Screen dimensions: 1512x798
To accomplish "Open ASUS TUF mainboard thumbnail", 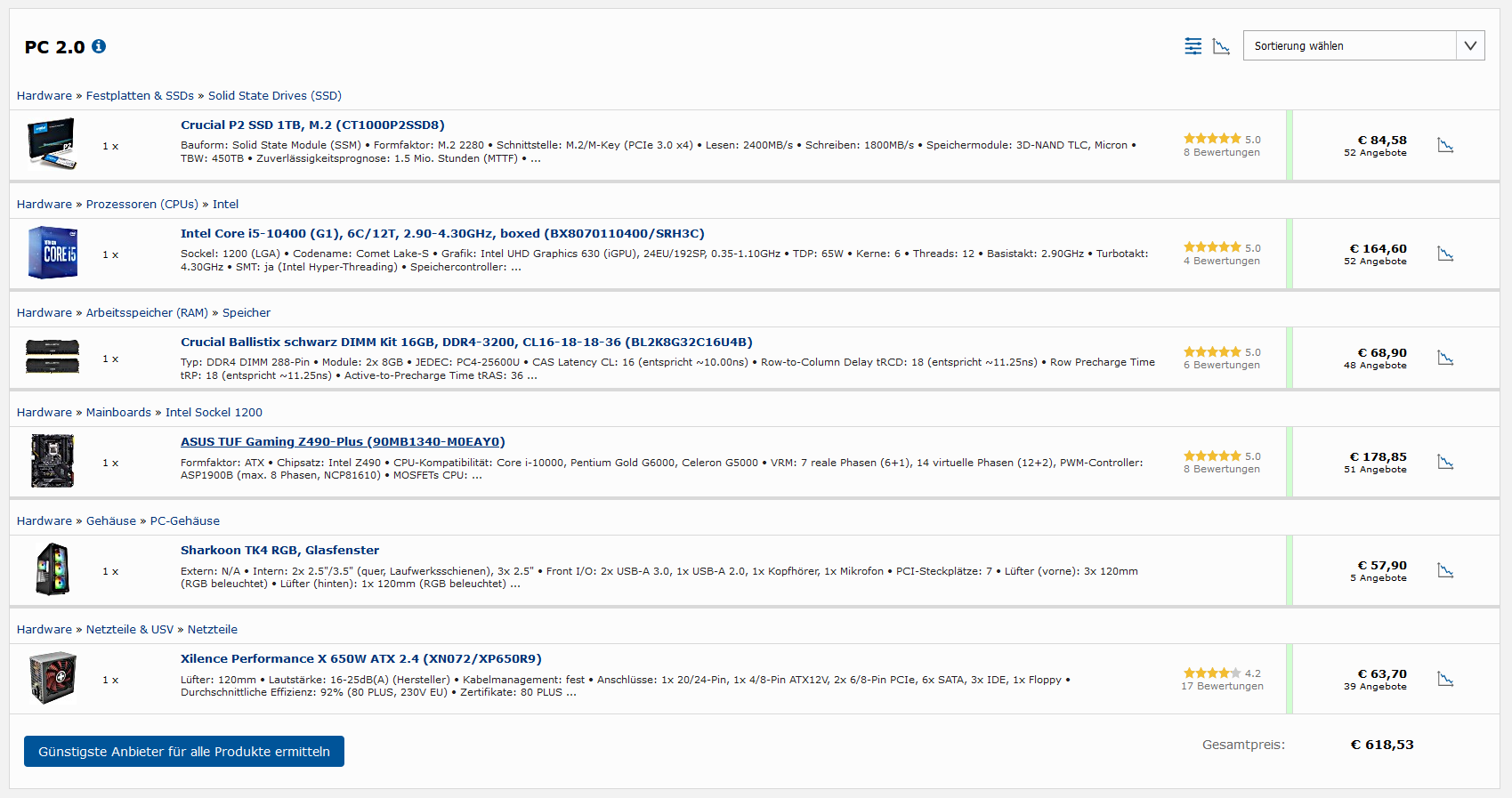I will click(53, 461).
